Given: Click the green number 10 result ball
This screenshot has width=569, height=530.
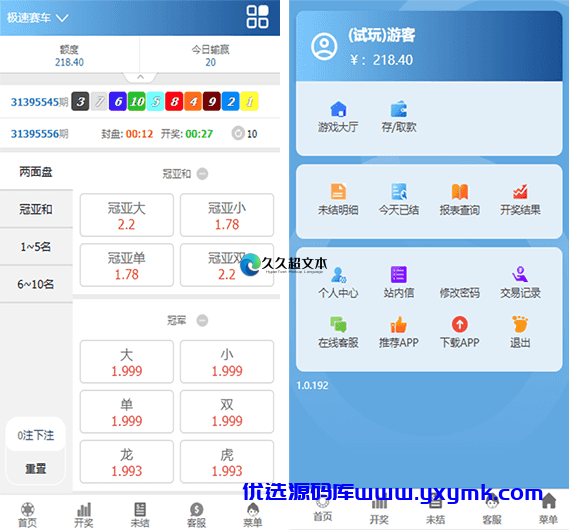Looking at the screenshot, I should pyautogui.click(x=137, y=101).
